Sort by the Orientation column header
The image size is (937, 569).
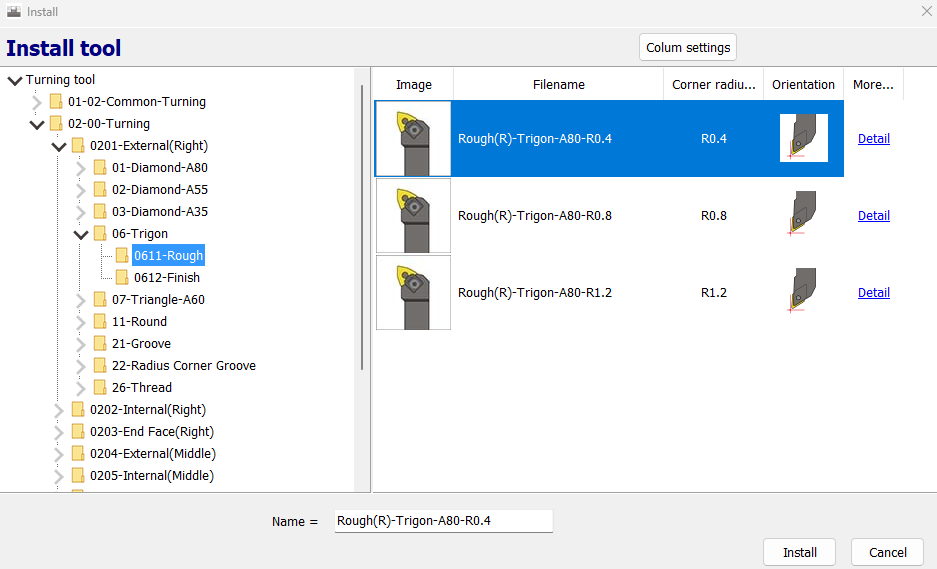(x=803, y=84)
